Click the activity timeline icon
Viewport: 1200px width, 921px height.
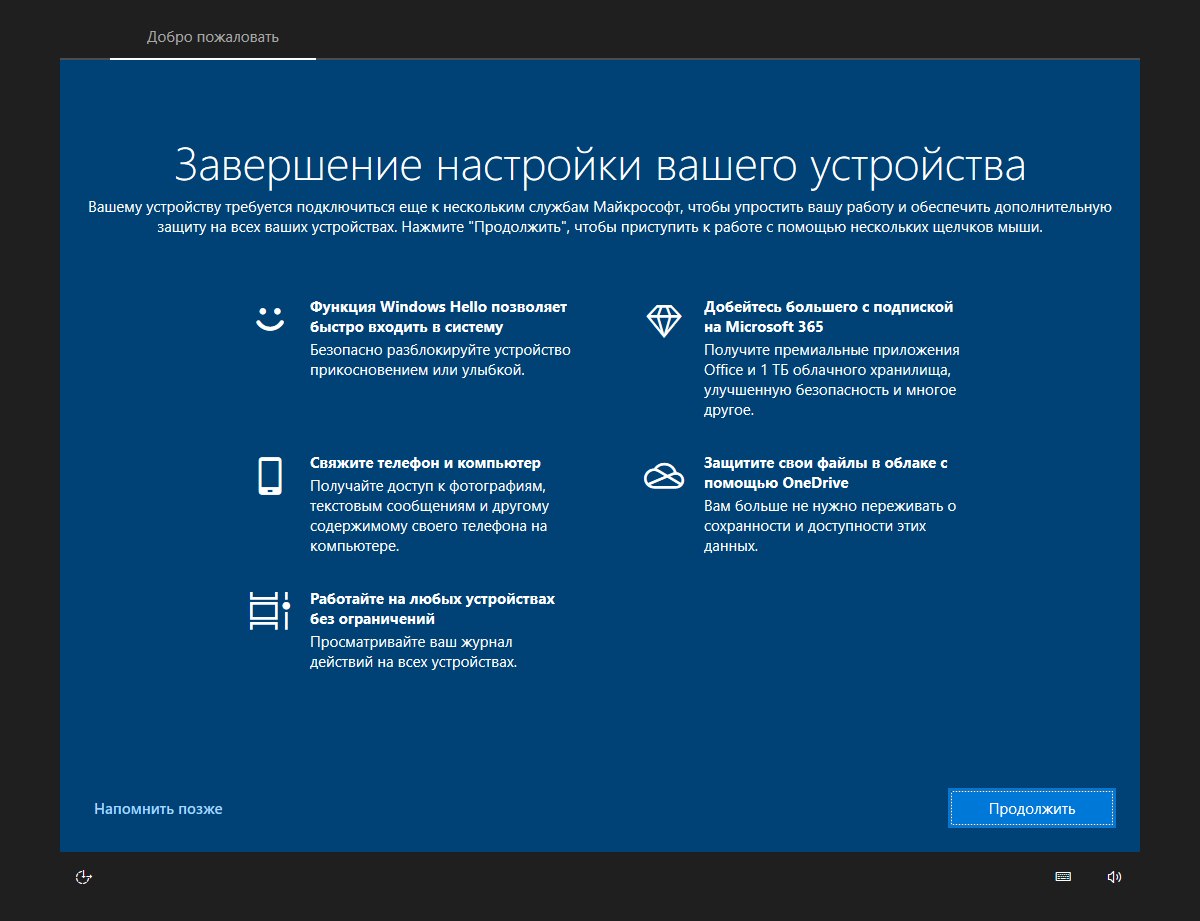269,610
